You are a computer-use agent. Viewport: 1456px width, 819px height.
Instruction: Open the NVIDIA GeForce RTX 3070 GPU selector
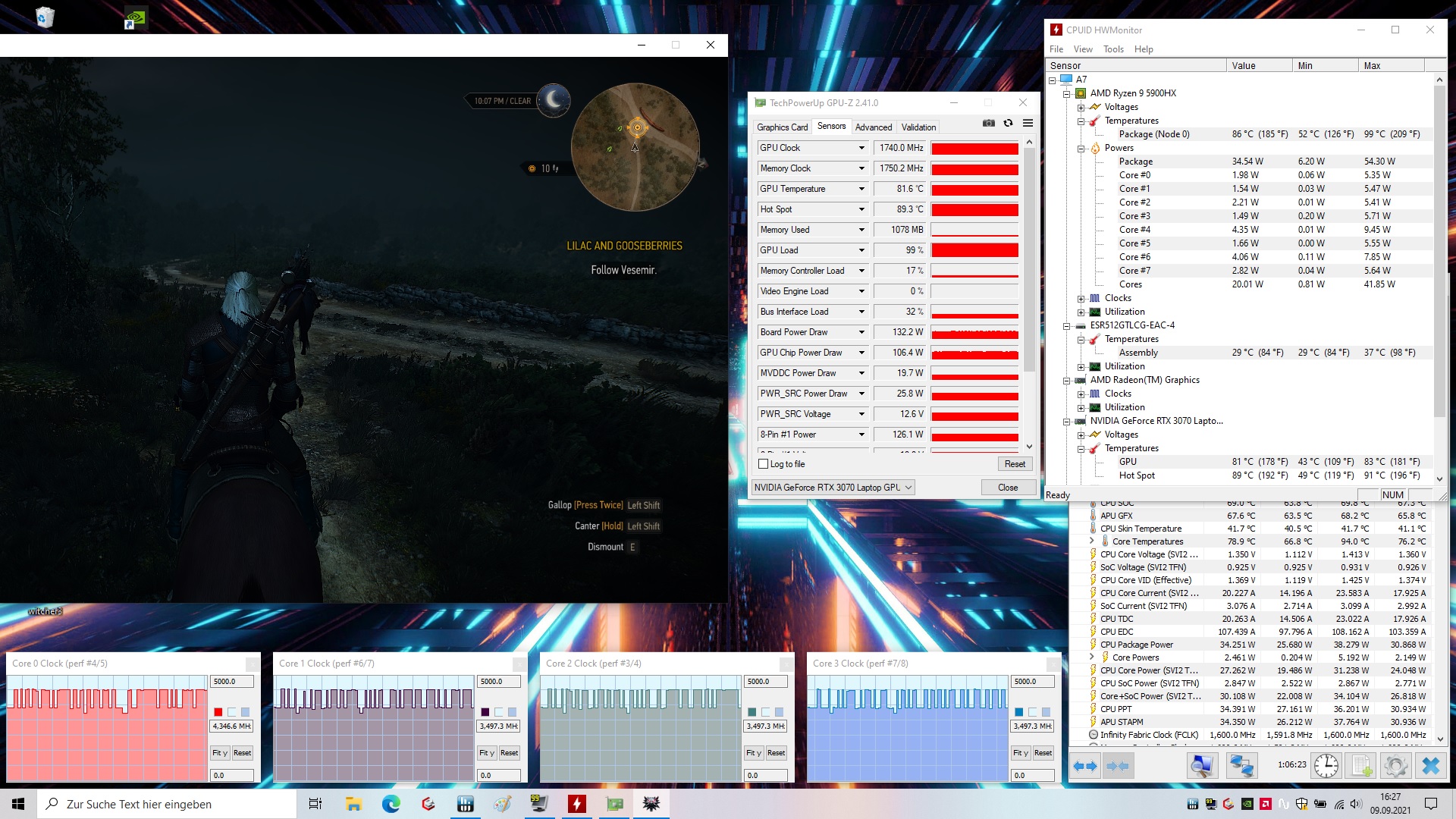tap(833, 488)
